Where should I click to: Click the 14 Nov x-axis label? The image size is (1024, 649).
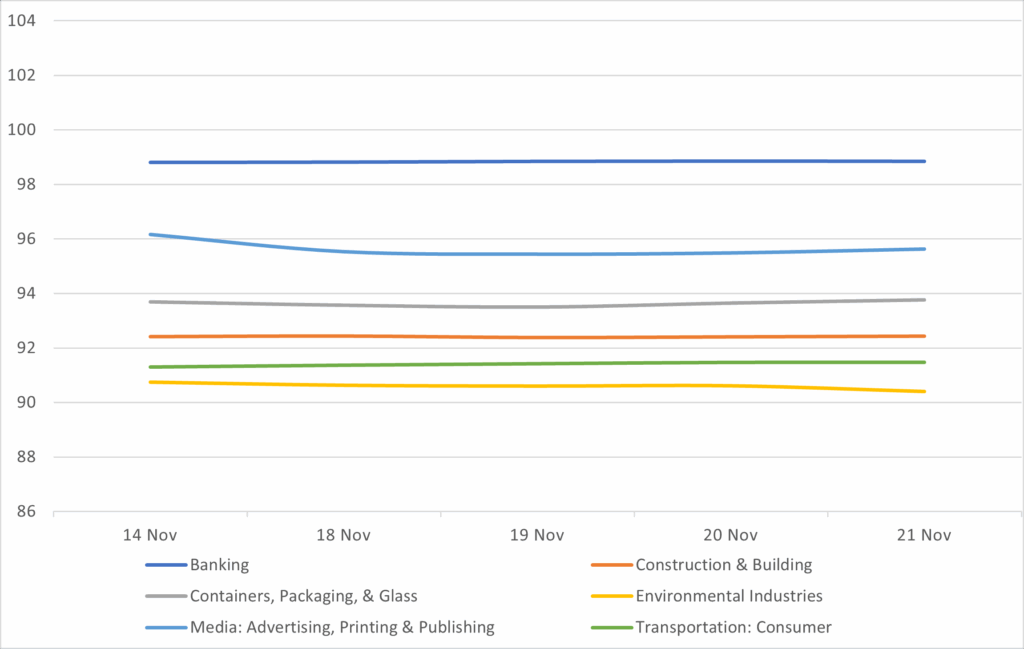tap(150, 535)
